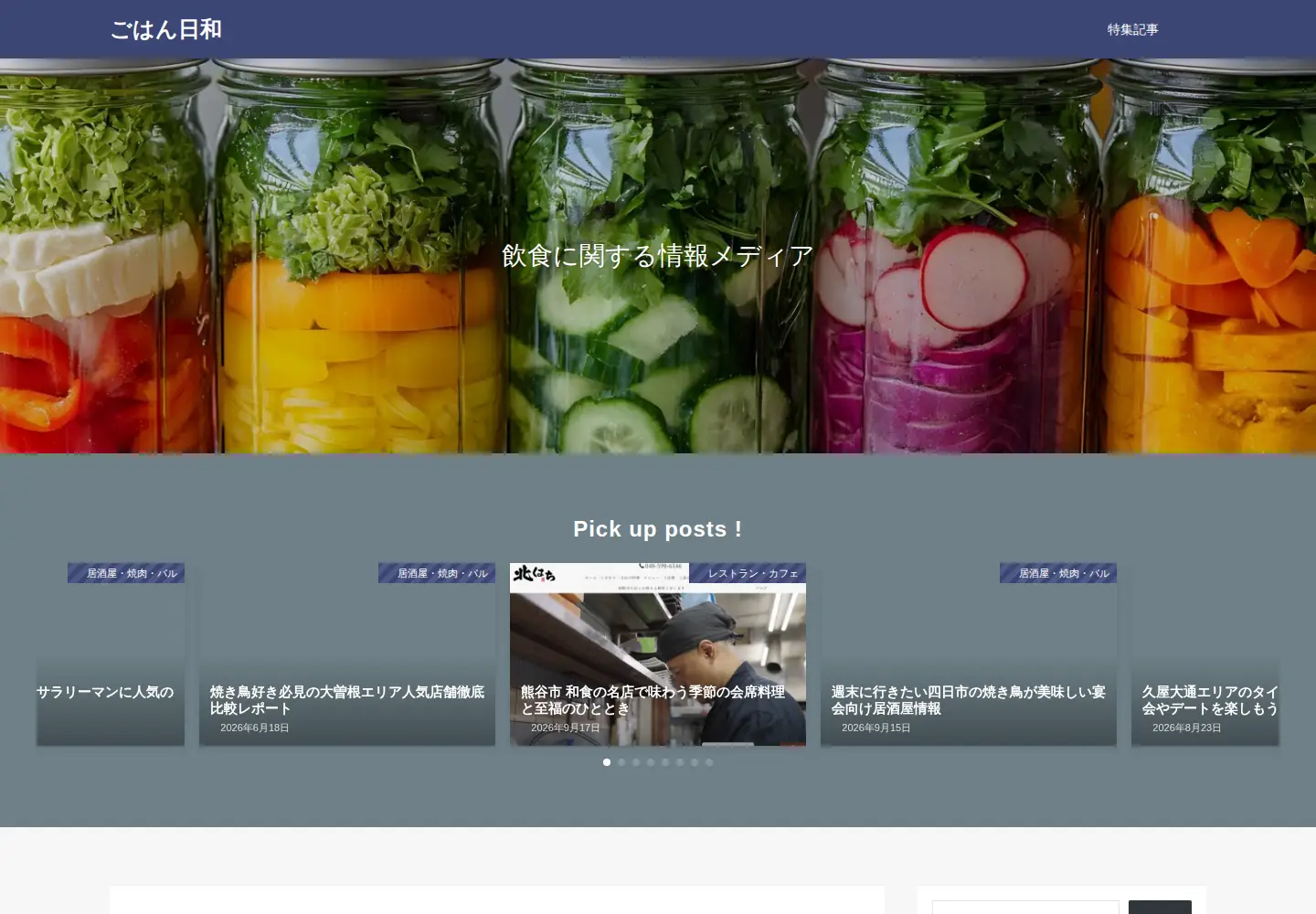This screenshot has width=1316, height=914.
Task: Select the first active carousel pagination dot
Action: (x=607, y=762)
